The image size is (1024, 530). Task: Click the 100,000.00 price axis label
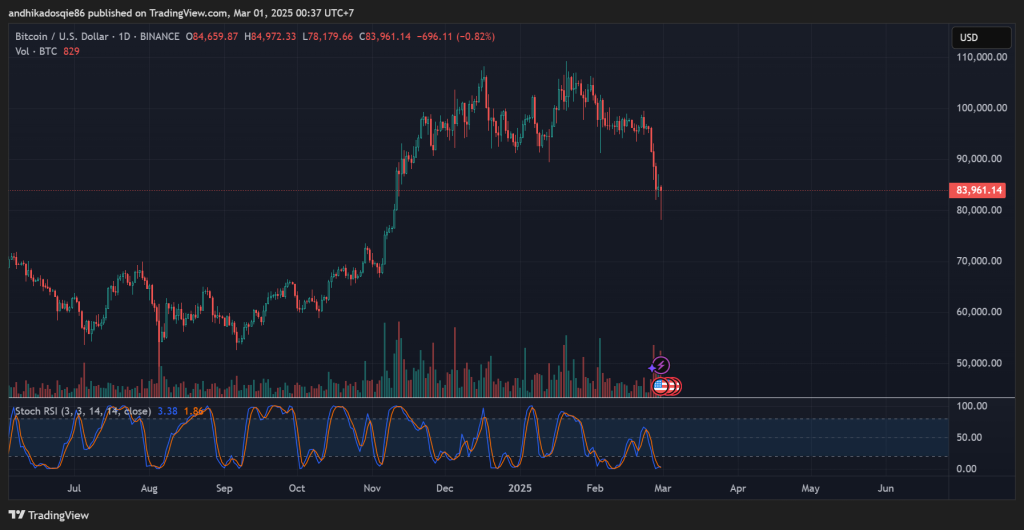[x=980, y=107]
